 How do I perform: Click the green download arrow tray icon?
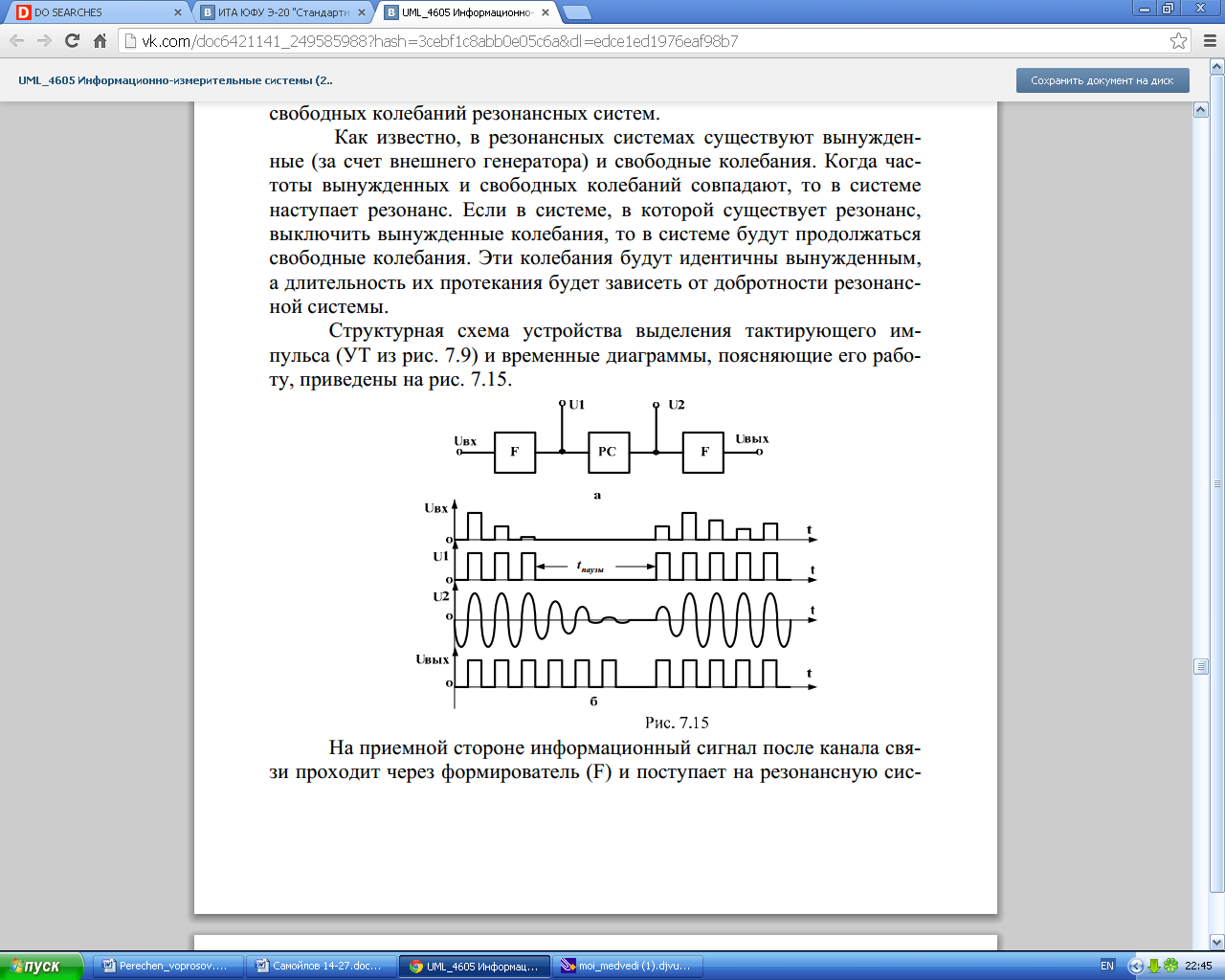[x=1154, y=966]
